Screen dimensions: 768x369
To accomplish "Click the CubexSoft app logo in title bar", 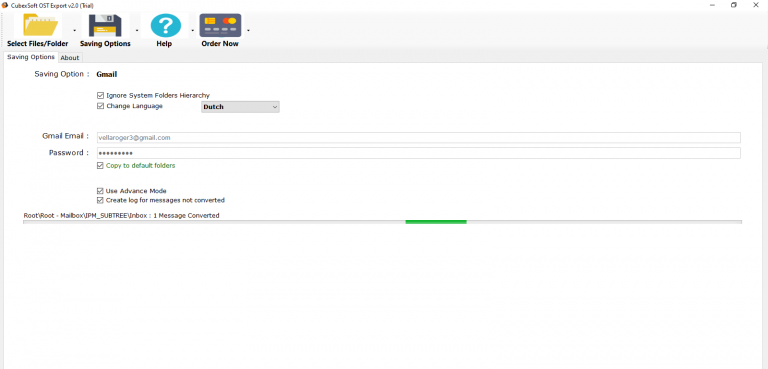I will pos(4,5).
